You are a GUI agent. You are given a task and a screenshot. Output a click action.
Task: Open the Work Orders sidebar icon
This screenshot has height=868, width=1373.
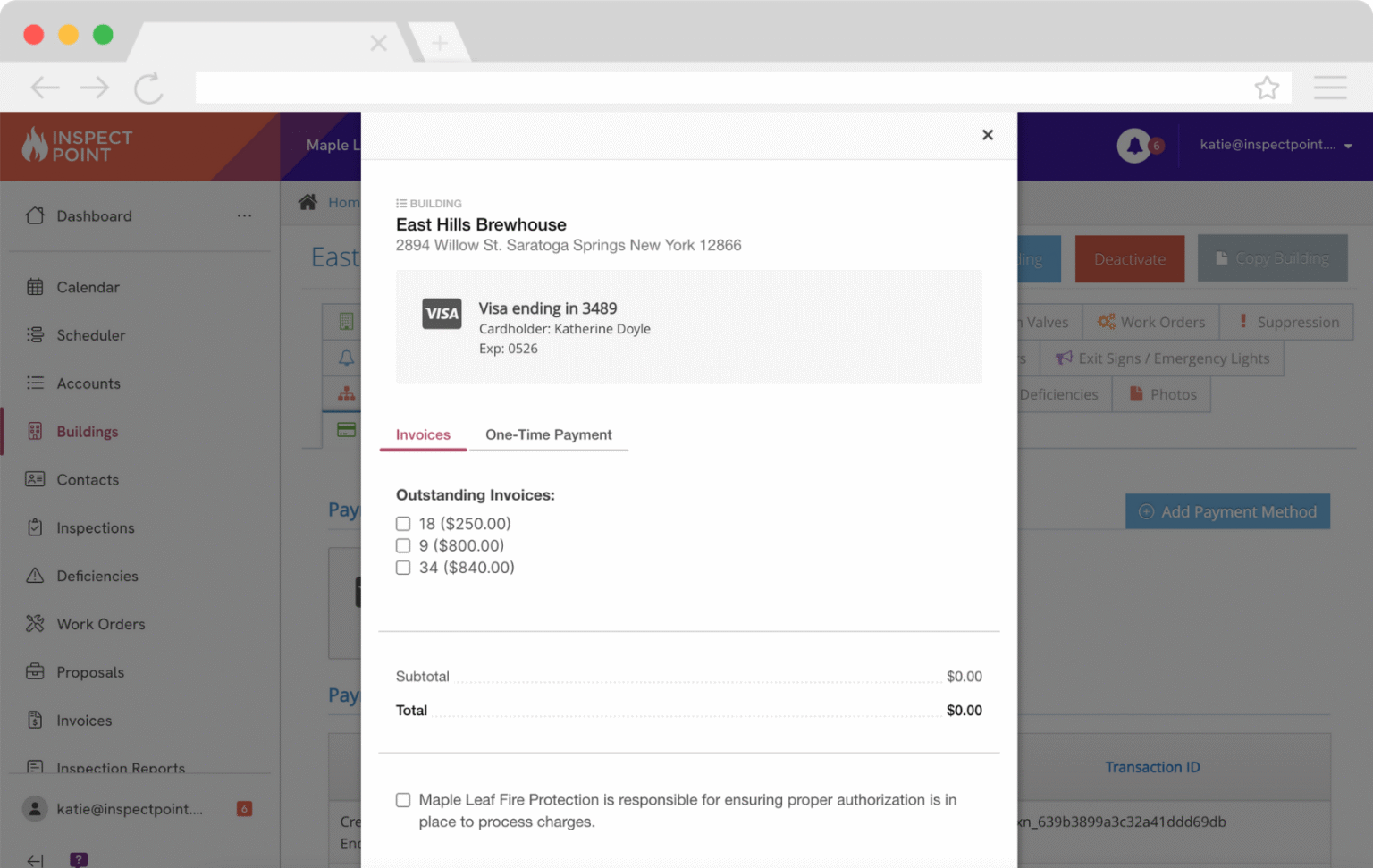pos(35,623)
